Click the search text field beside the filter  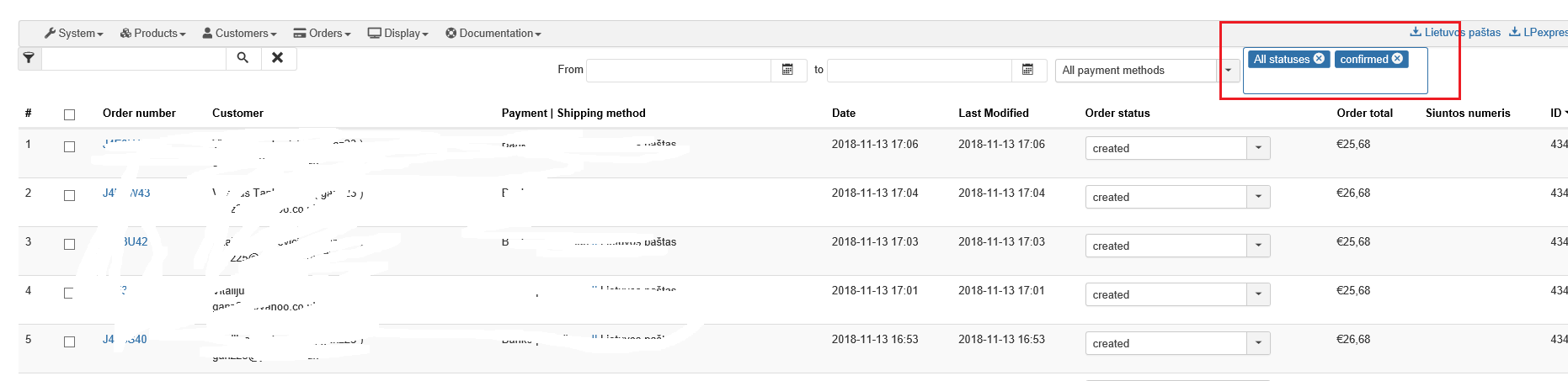134,58
